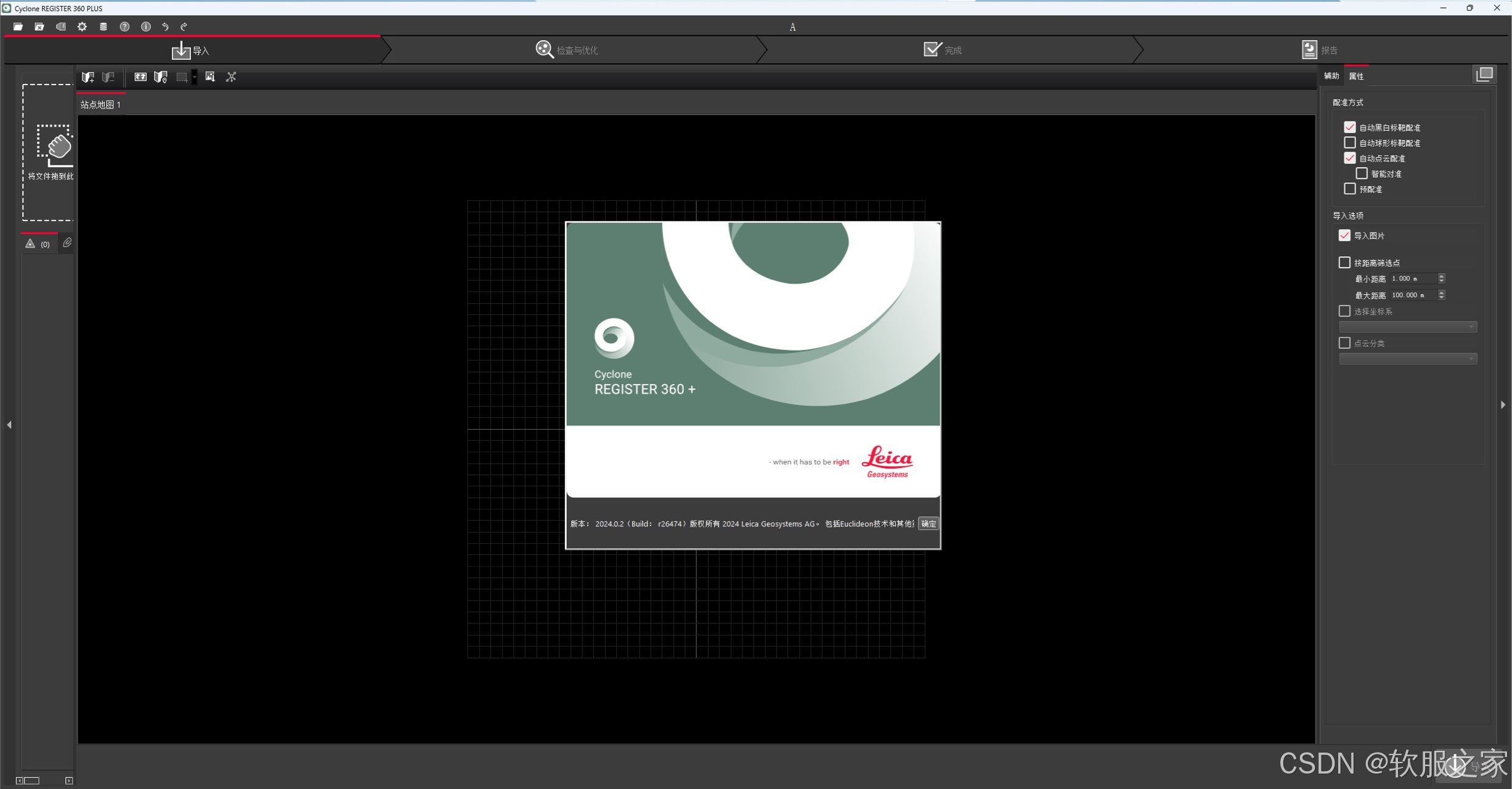Click the drag files here drop zone icon

[54, 145]
